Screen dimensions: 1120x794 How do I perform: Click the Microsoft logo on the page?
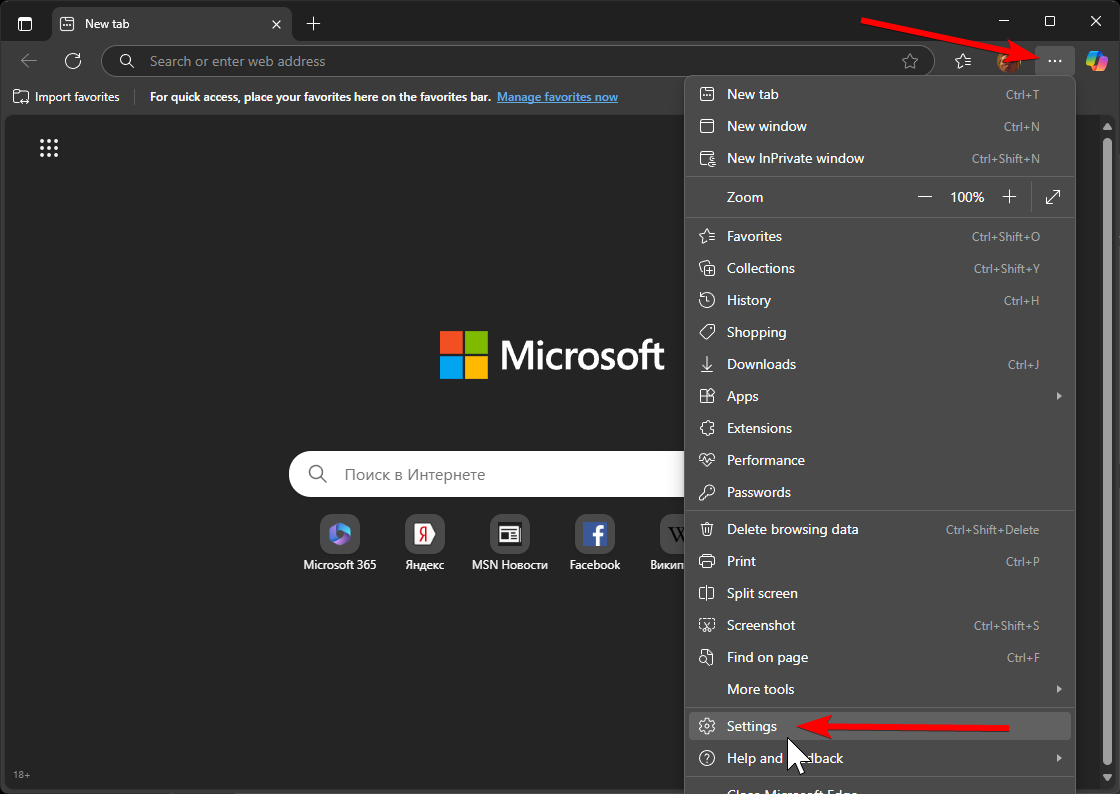[551, 355]
